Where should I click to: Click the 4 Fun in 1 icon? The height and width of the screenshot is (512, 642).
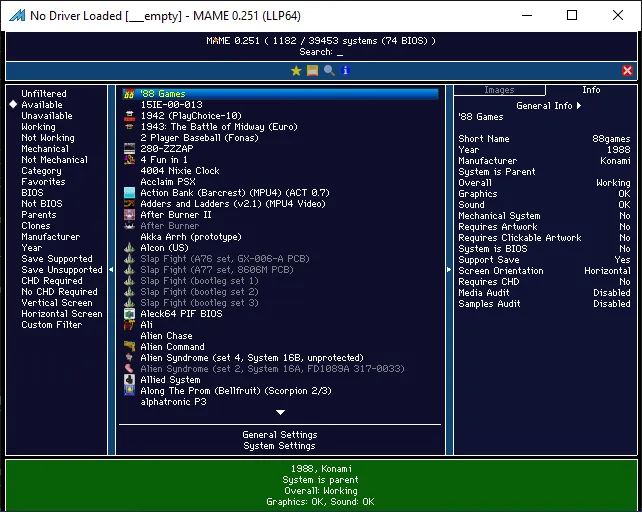[129, 160]
